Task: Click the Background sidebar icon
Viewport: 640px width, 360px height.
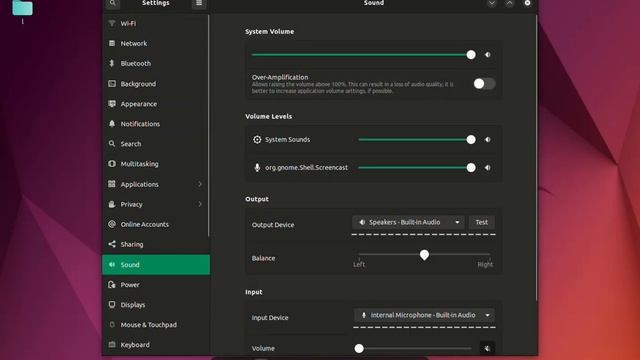Action: pyautogui.click(x=112, y=84)
